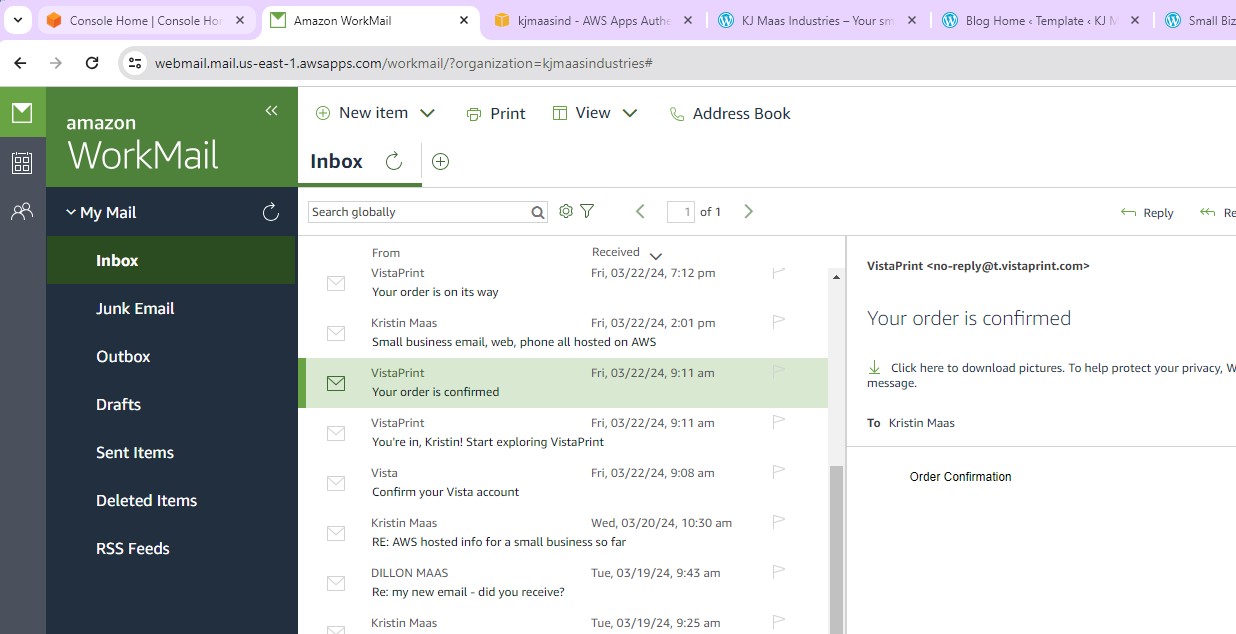Click the search magnifier icon

click(538, 212)
